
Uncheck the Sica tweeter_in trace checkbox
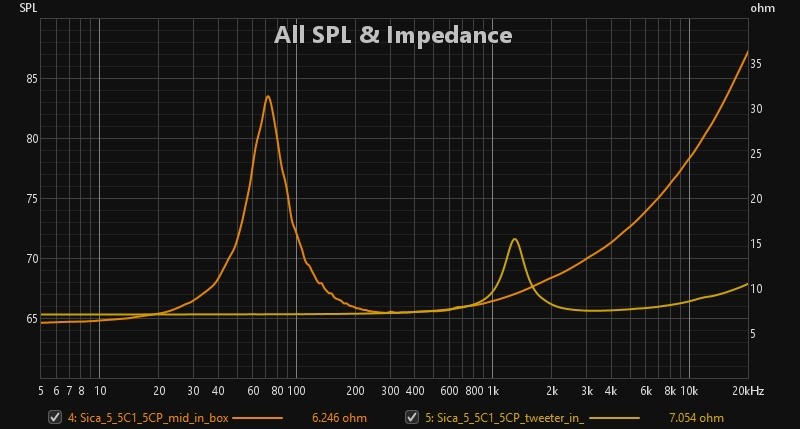(x=412, y=417)
